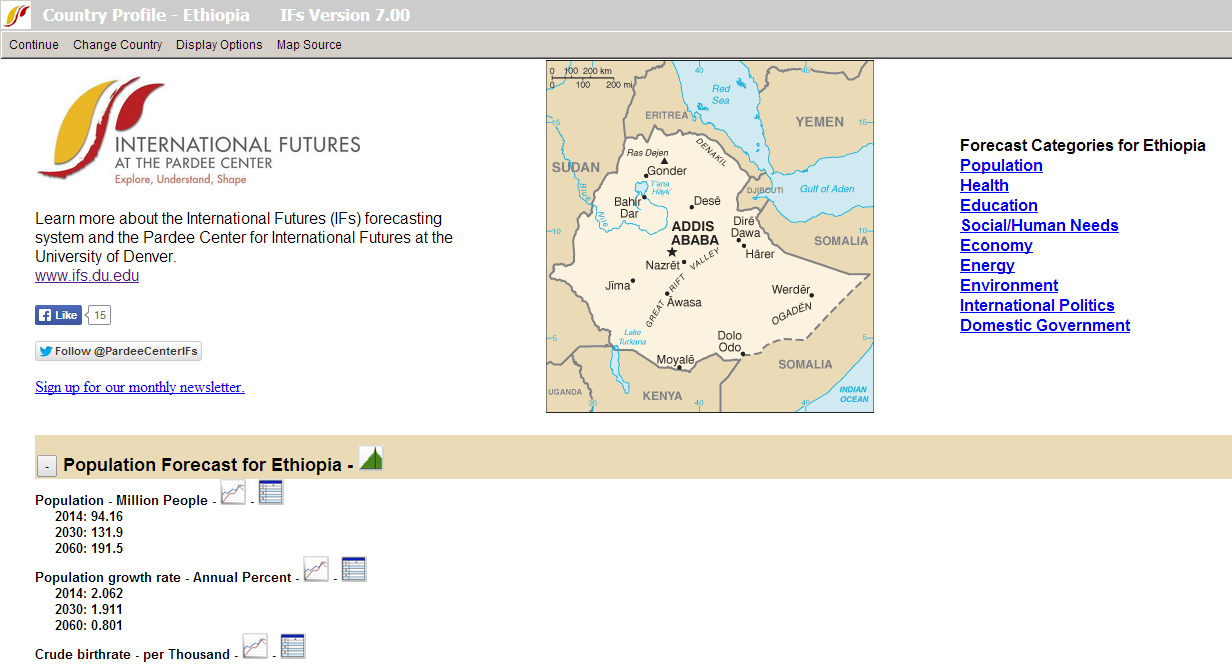Show line graph for Population growth rate
Screen dimensions: 1232x665
click(316, 570)
